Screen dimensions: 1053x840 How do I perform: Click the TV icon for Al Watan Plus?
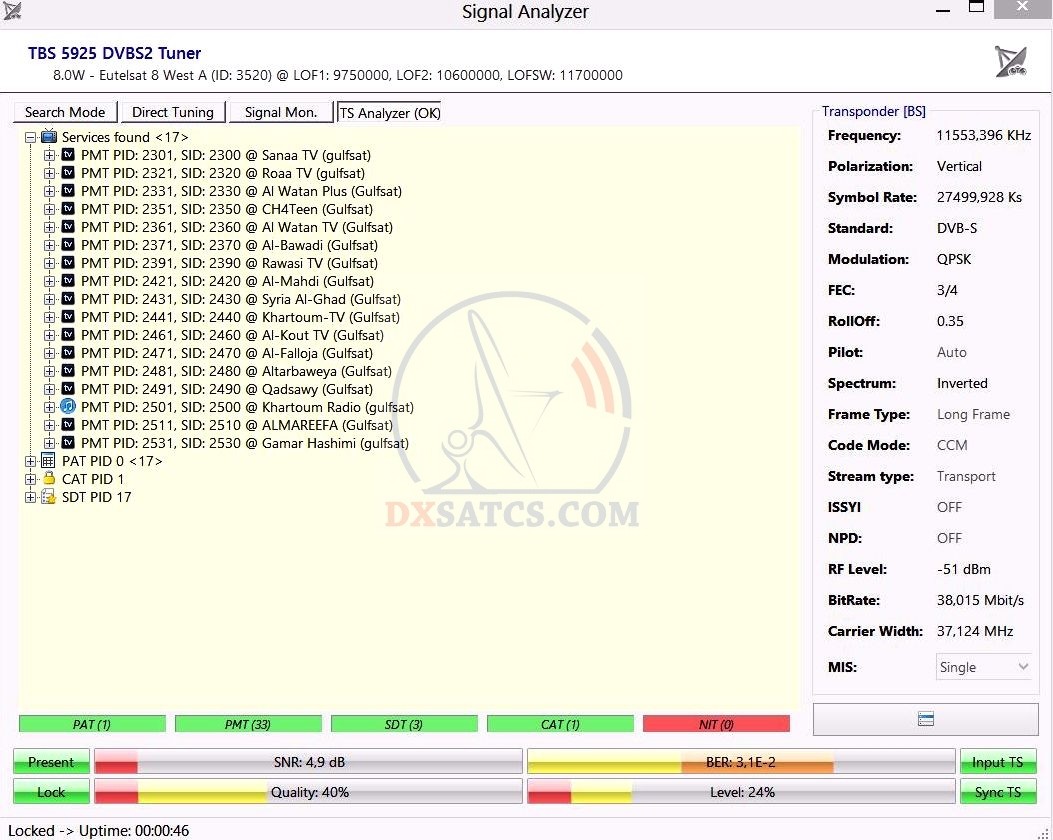click(x=68, y=191)
